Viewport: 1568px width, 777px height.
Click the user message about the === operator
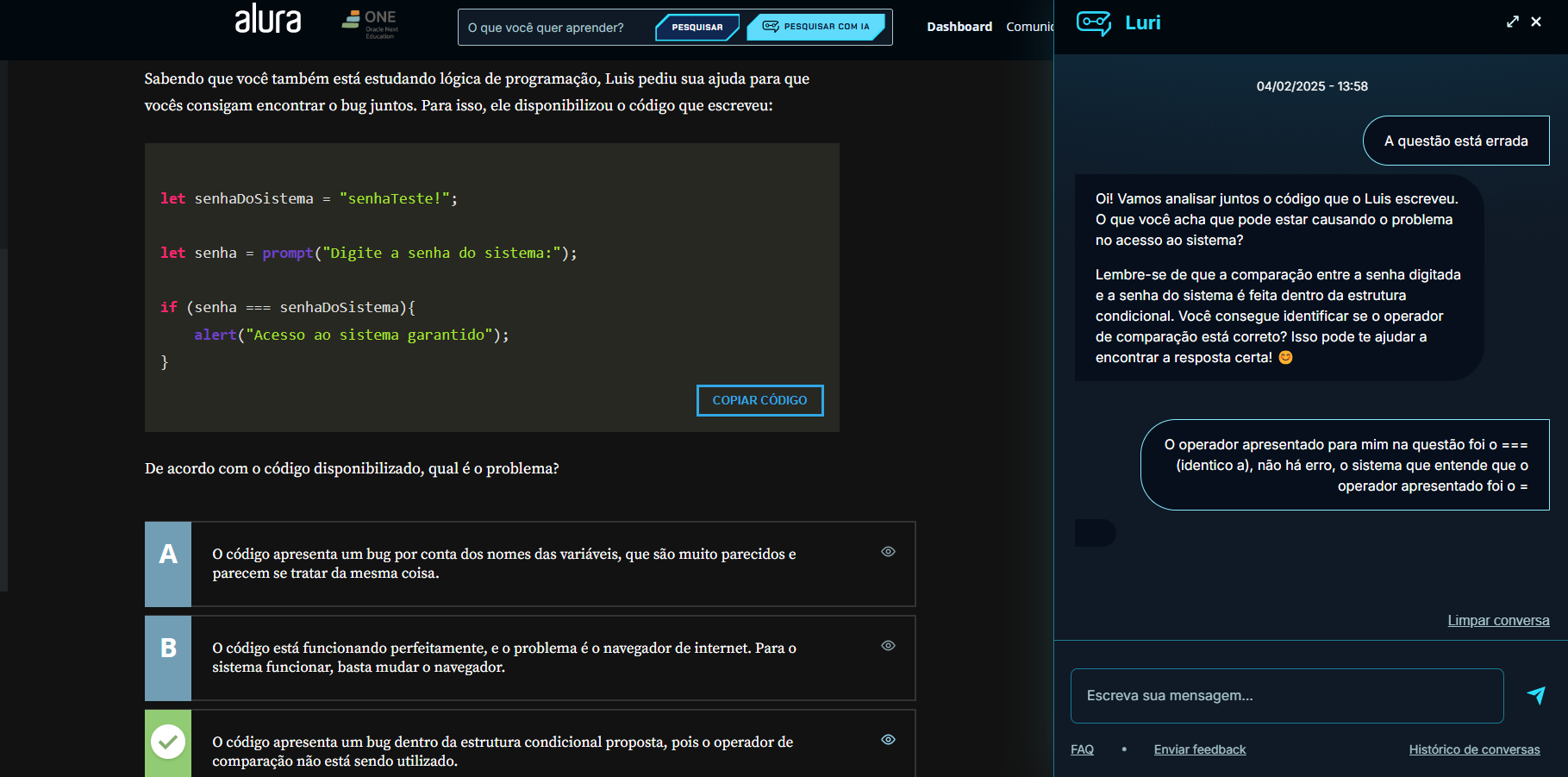point(1345,465)
